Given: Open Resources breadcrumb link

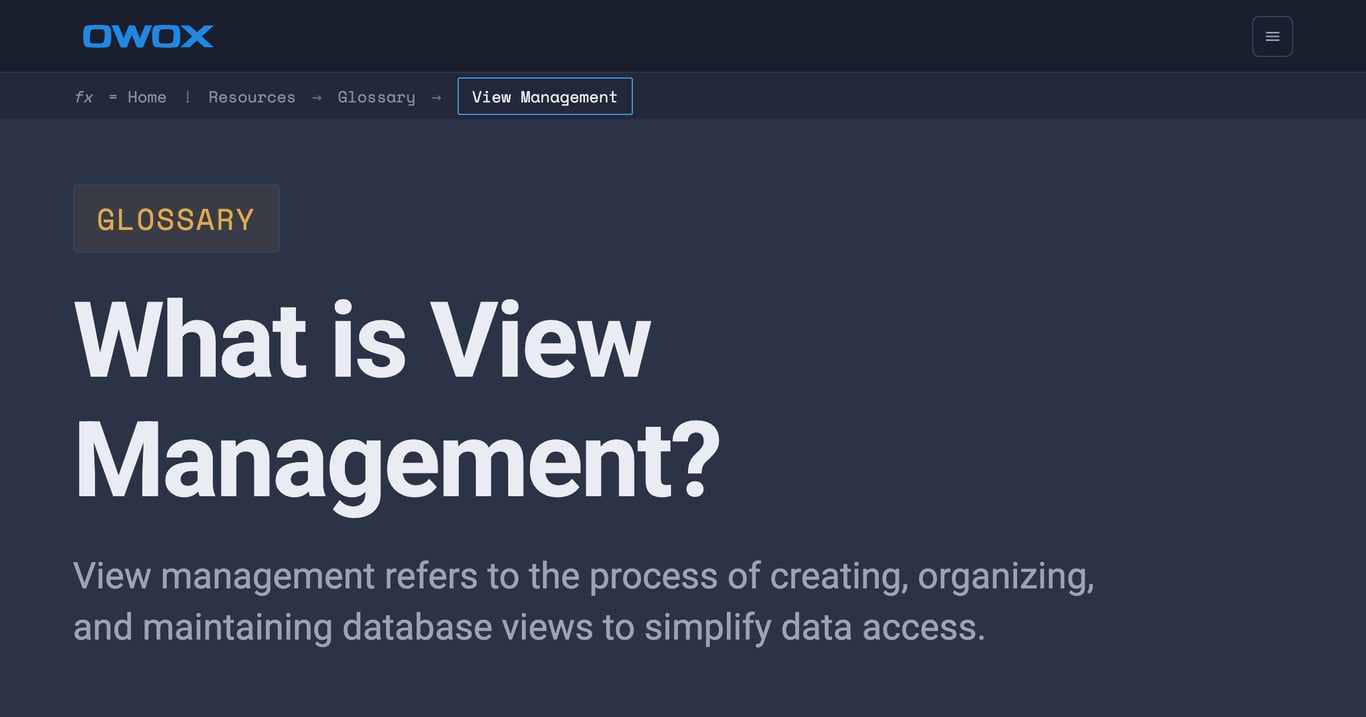Looking at the screenshot, I should (252, 97).
